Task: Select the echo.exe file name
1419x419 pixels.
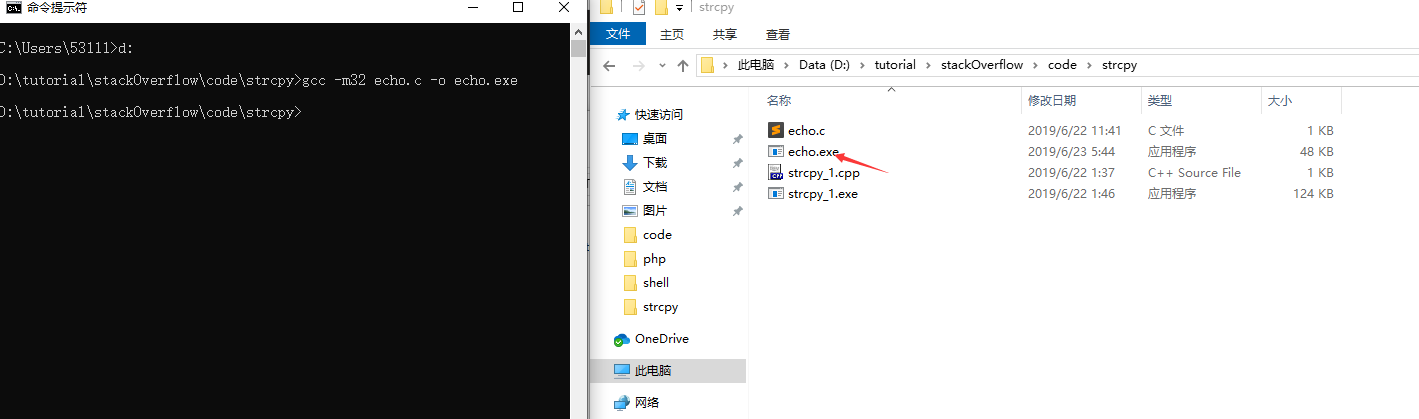Action: pos(813,152)
